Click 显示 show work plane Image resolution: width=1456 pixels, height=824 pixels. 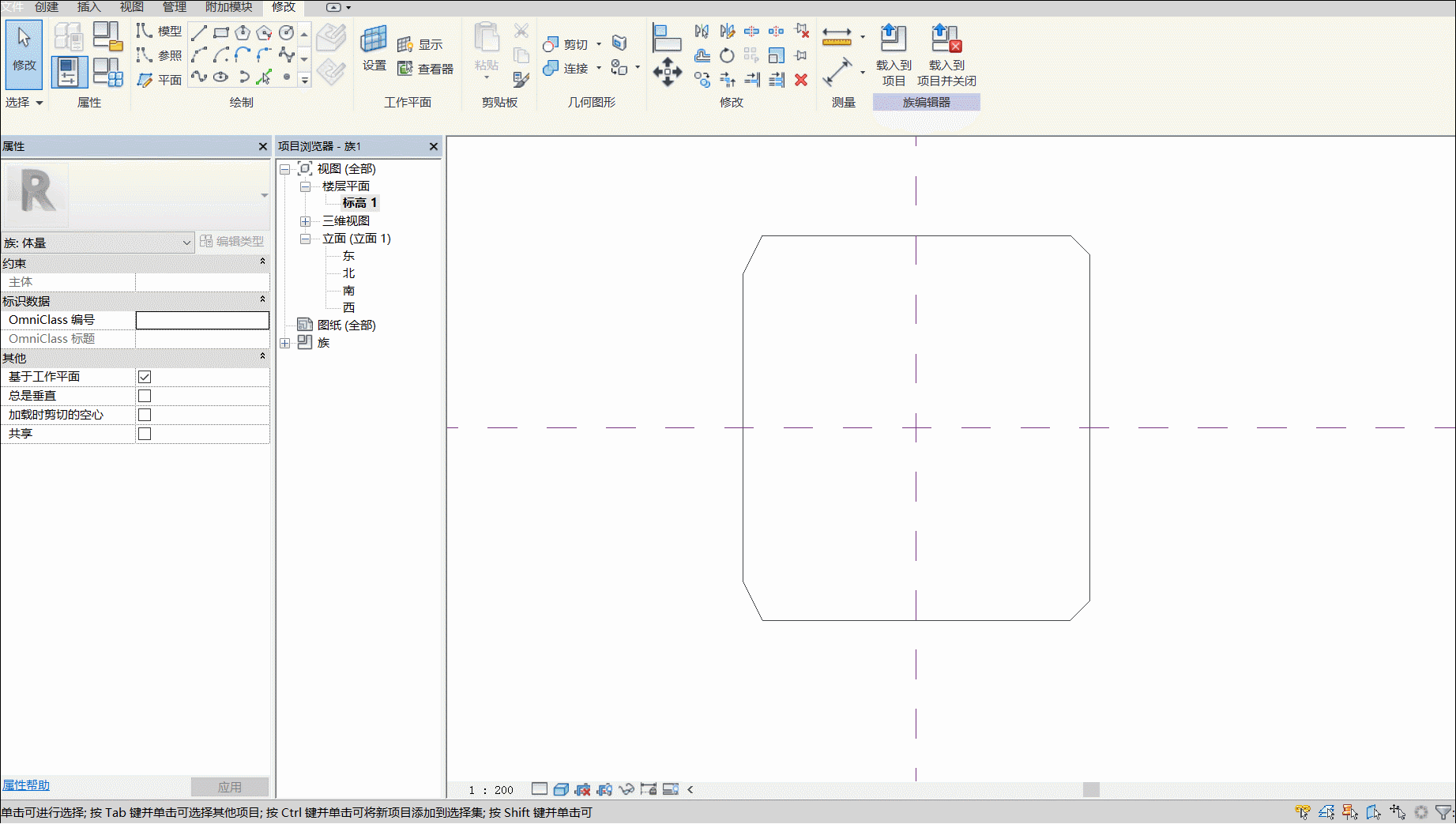420,44
